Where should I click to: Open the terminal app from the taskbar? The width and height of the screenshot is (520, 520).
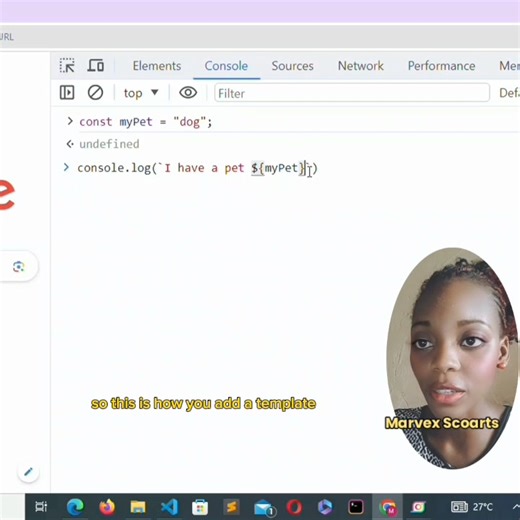pyautogui.click(x=356, y=507)
